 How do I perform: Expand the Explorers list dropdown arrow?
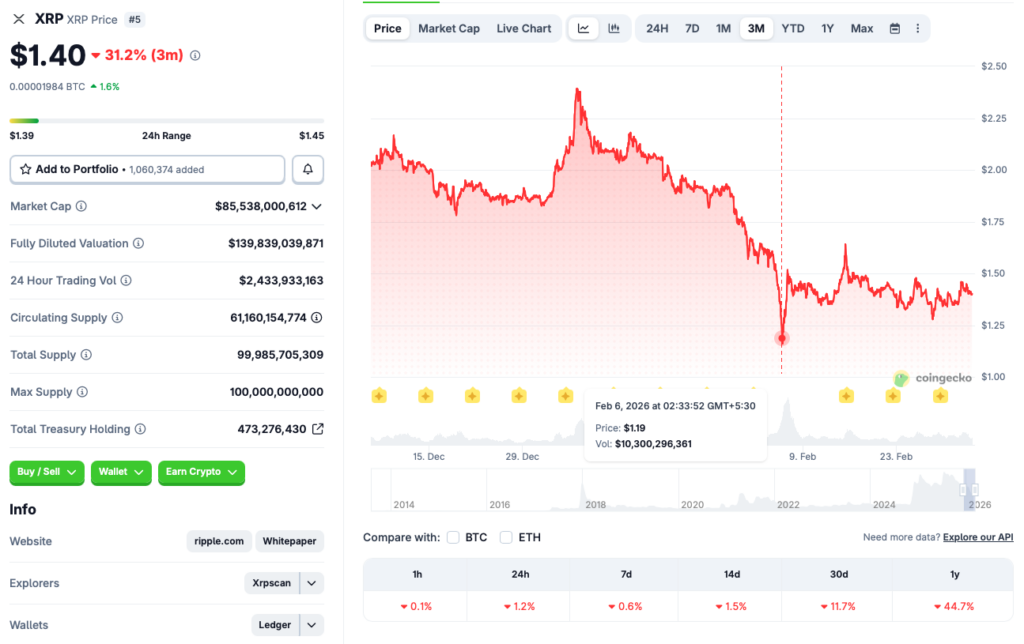(x=312, y=583)
